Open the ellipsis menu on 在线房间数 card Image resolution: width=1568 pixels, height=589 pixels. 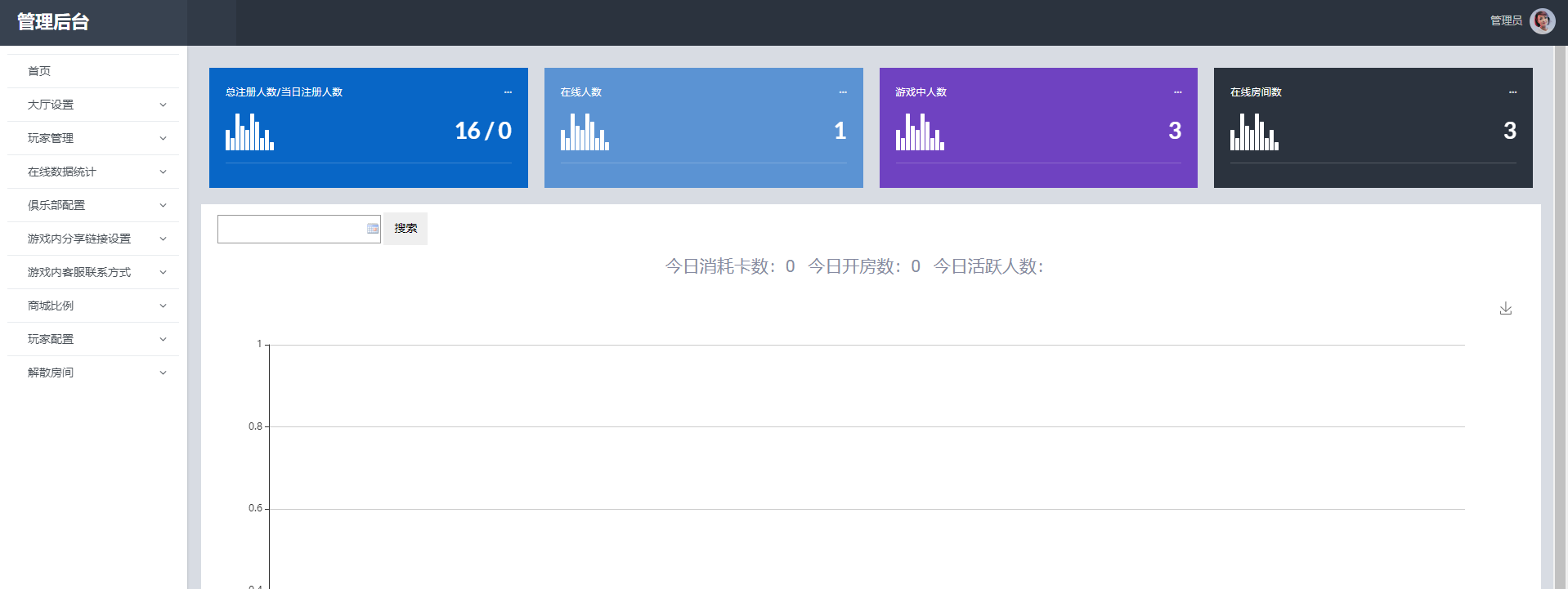coord(1513,92)
